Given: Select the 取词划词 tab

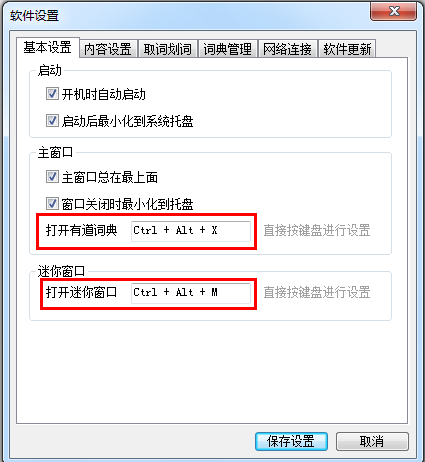Looking at the screenshot, I should point(168,49).
